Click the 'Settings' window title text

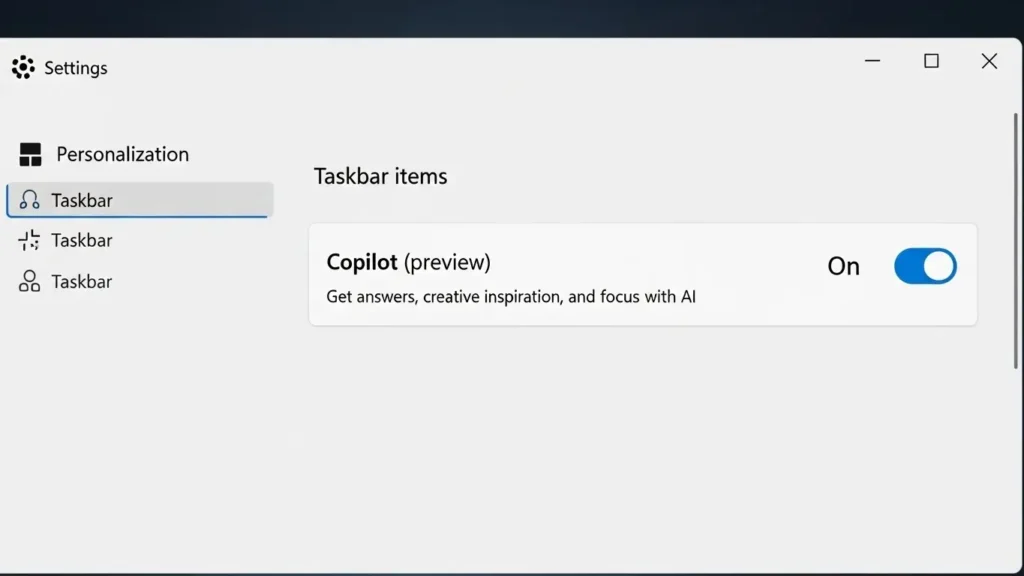(75, 67)
